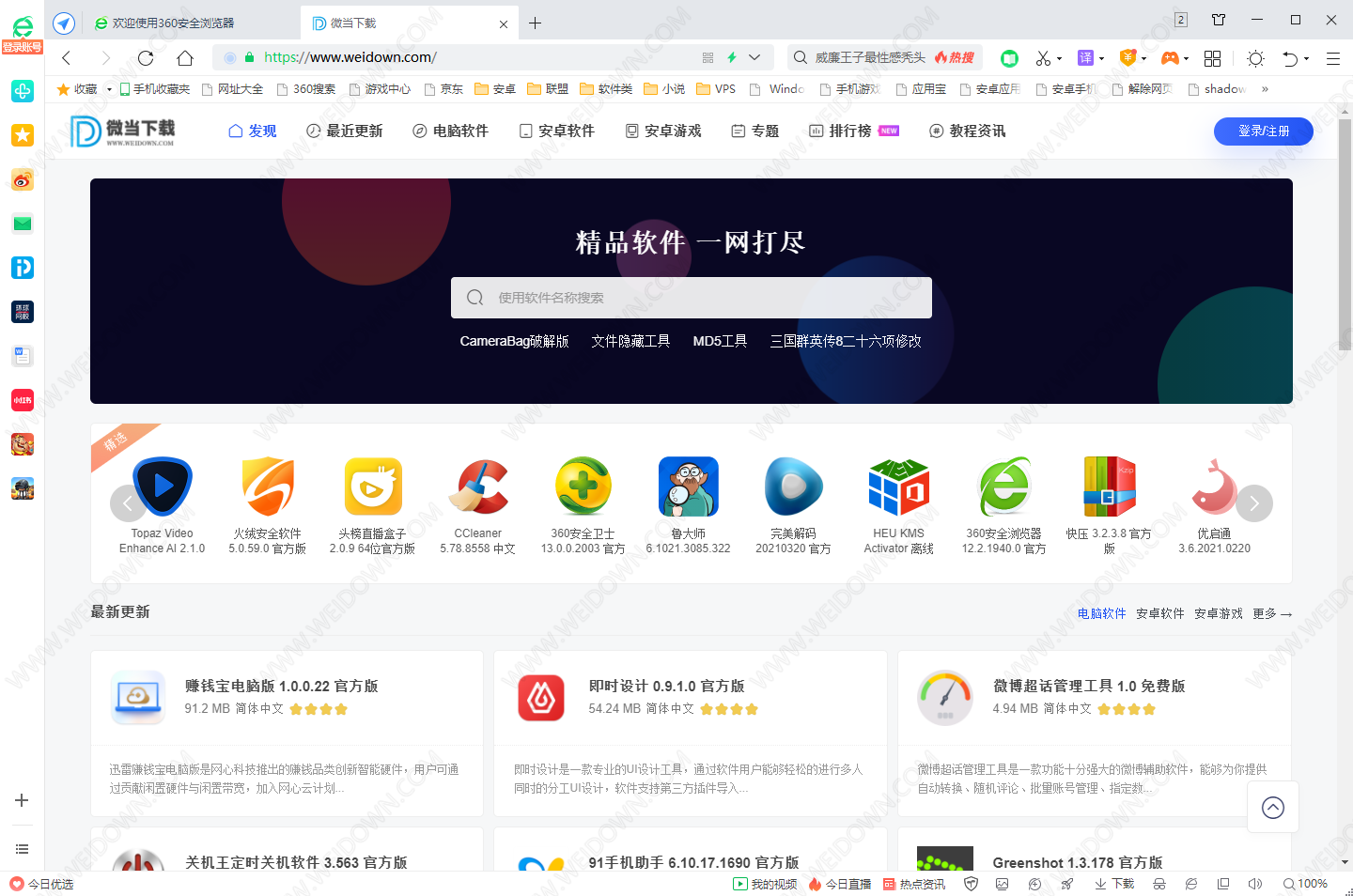Viewport: 1353px width, 896px height.
Task: Click the undo closed tab icon
Action: point(1291,58)
